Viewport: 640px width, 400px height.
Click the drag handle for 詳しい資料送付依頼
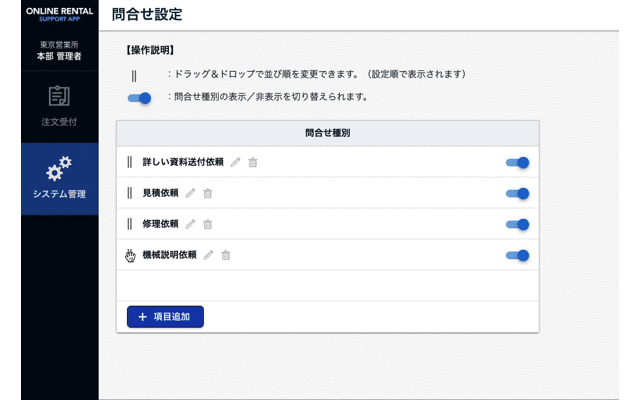pyautogui.click(x=130, y=162)
